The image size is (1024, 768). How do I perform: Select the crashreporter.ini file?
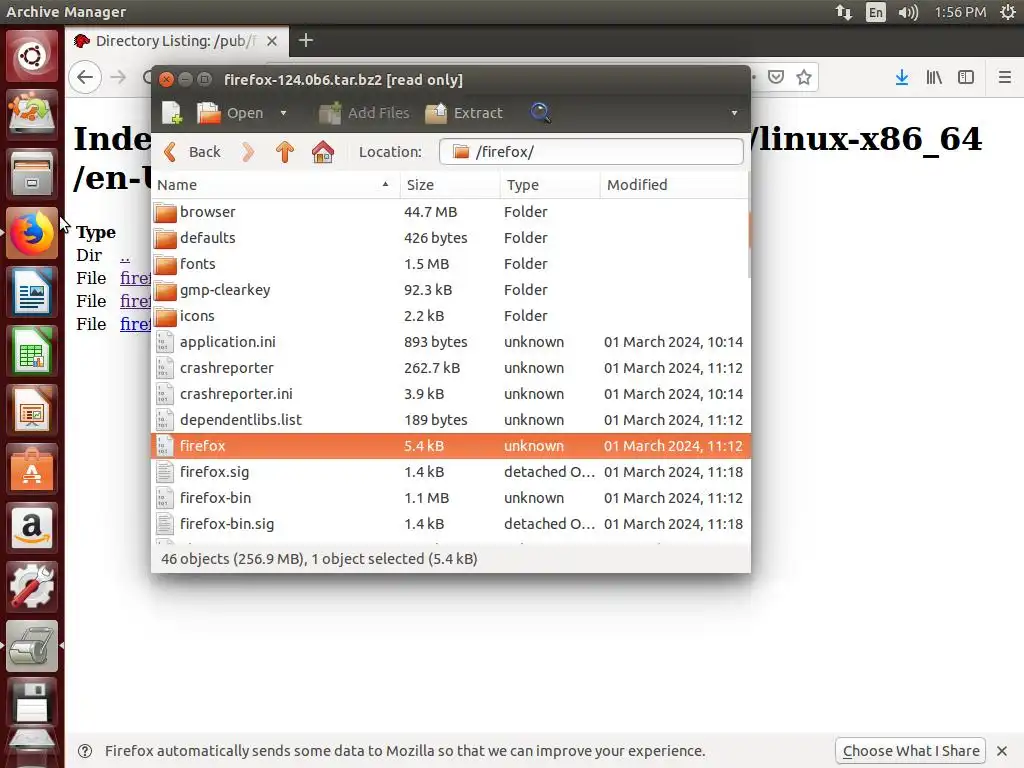pos(449,394)
